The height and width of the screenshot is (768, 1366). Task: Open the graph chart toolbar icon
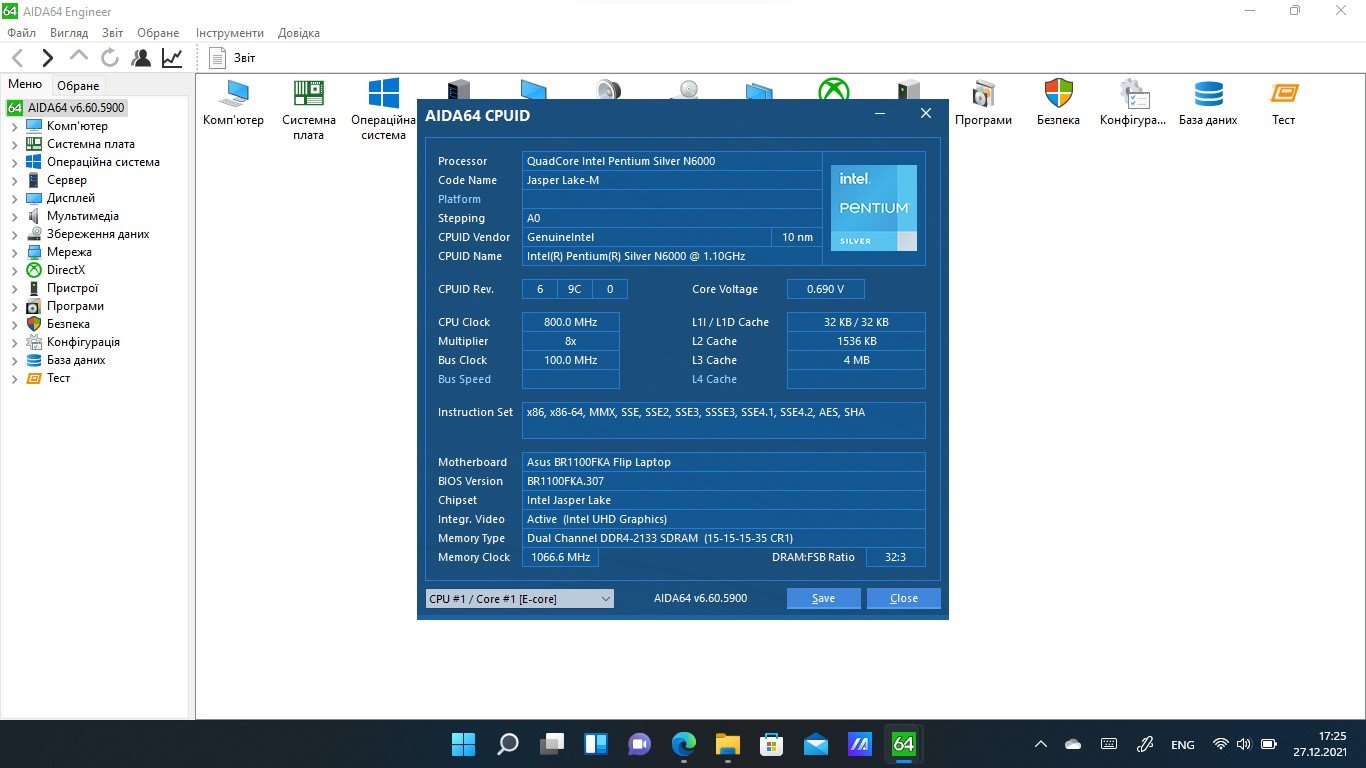point(172,58)
